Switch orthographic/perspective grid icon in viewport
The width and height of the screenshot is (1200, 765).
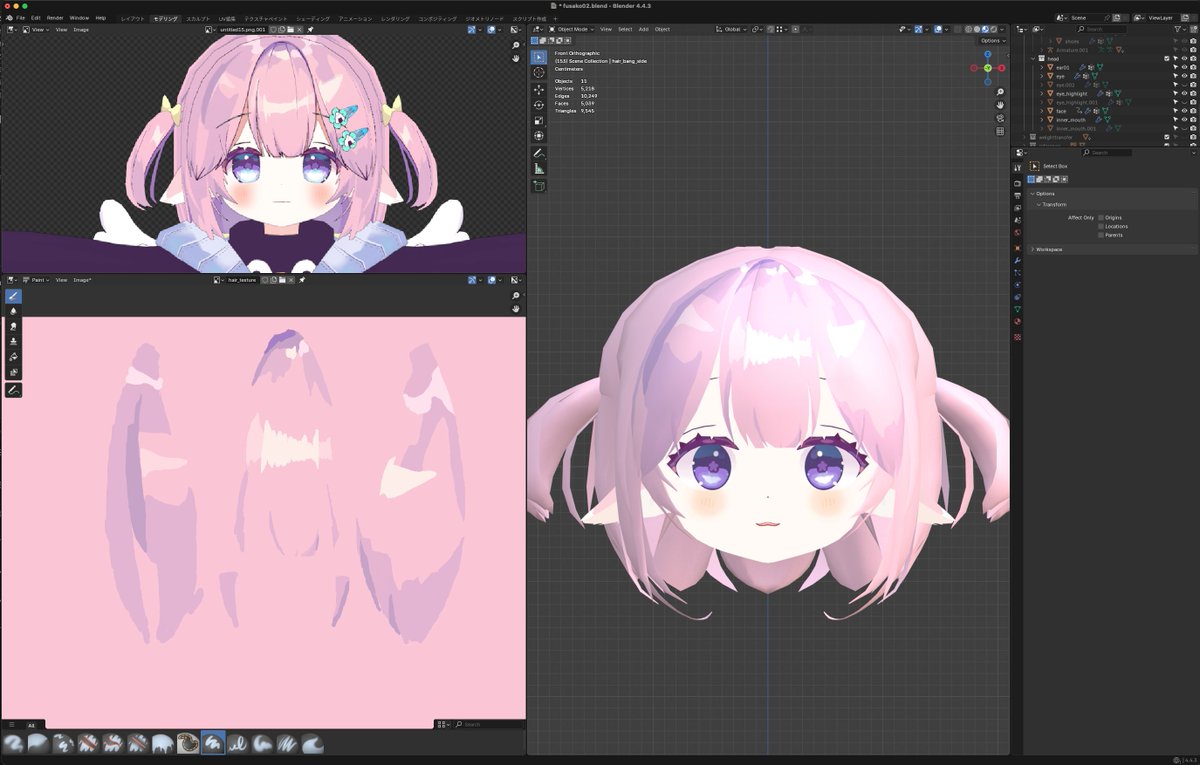1000,131
